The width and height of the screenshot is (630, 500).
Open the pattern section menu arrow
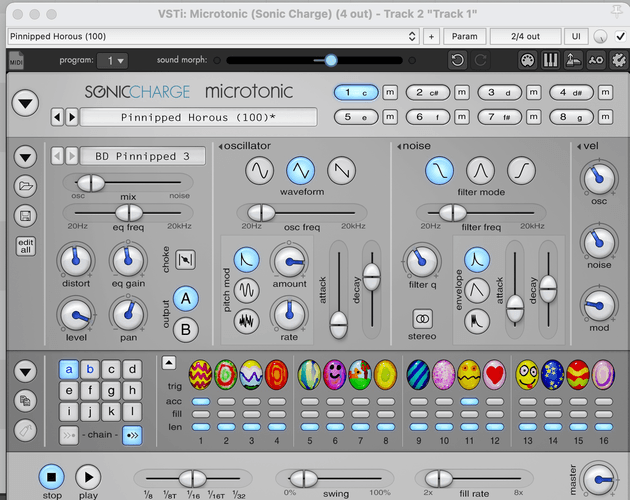pos(25,371)
